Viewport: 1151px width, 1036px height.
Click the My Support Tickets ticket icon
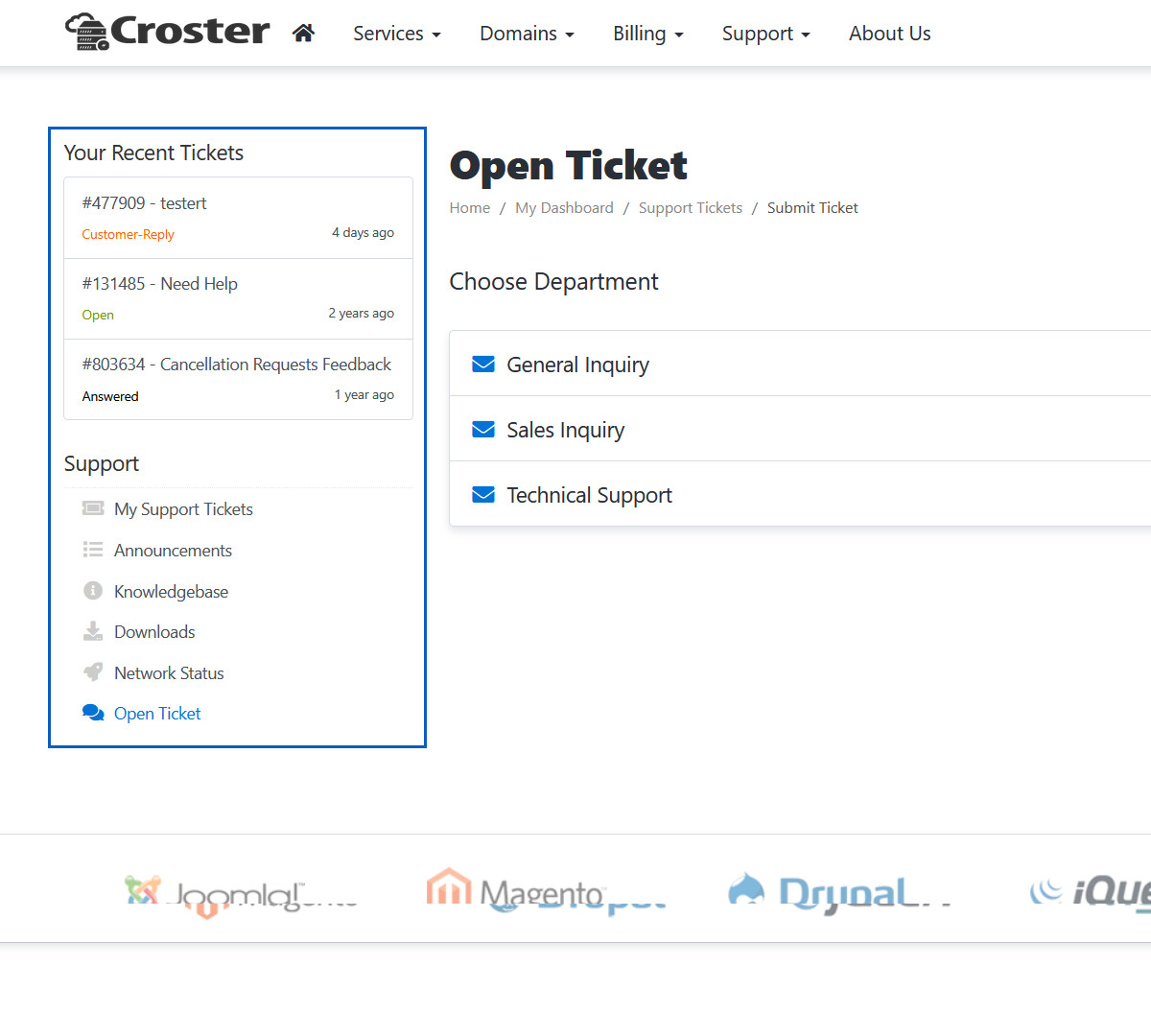tap(93, 508)
